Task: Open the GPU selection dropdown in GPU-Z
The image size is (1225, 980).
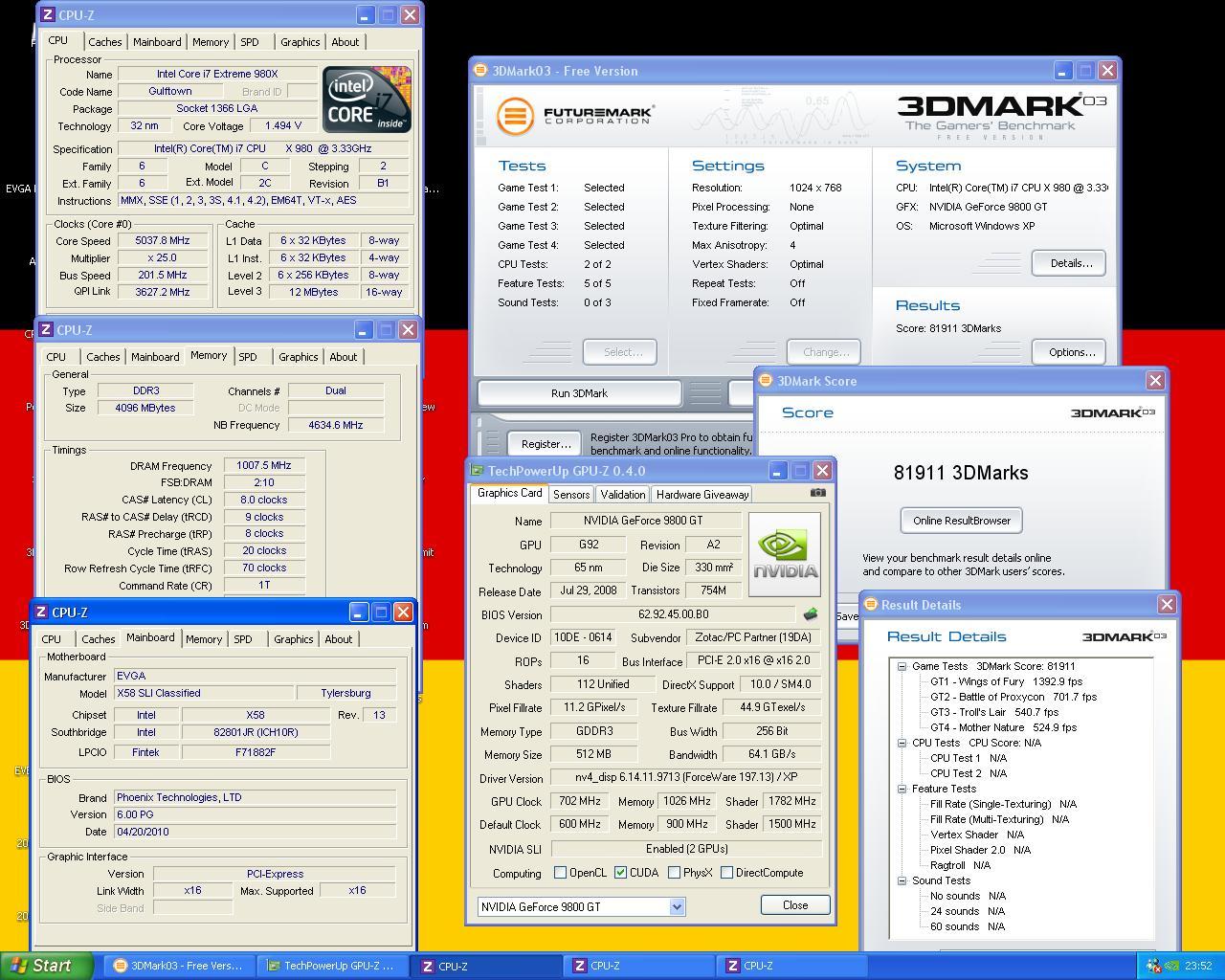Action: click(x=677, y=906)
